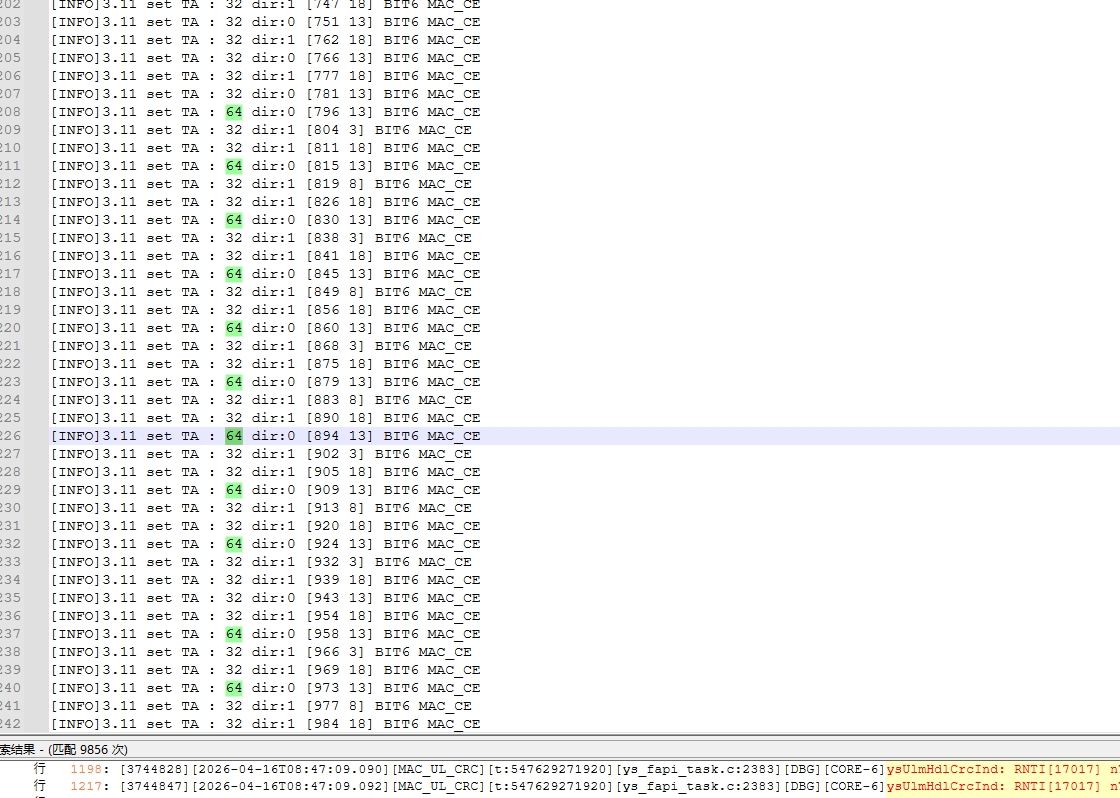Click the search results header showing 9856 matches
This screenshot has height=798, width=1120.
(x=64, y=749)
